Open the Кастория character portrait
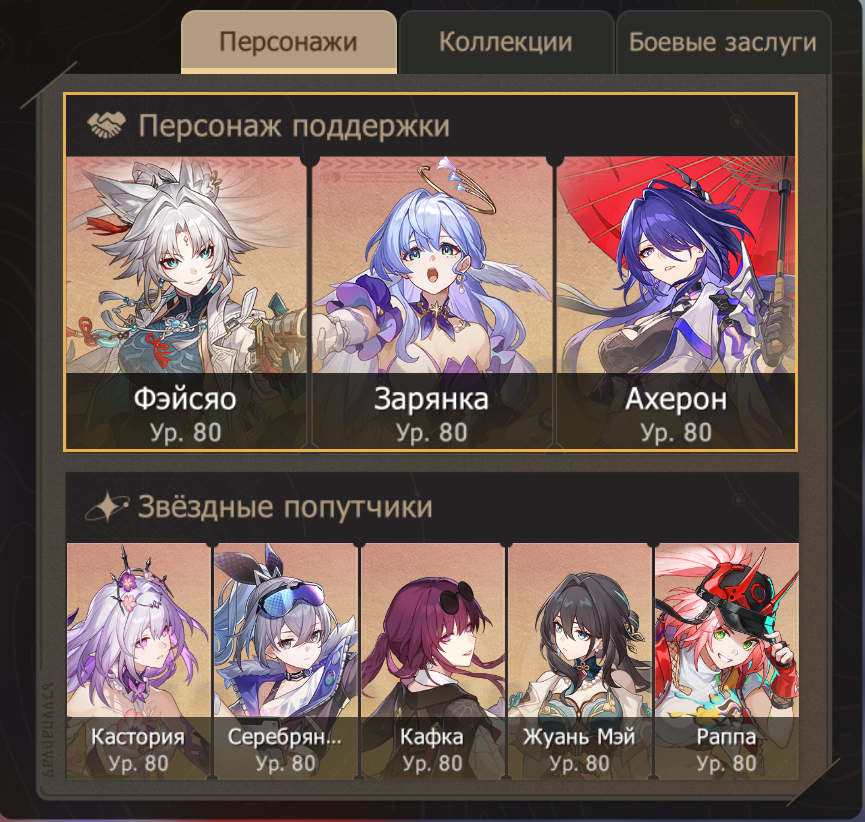 [x=138, y=660]
